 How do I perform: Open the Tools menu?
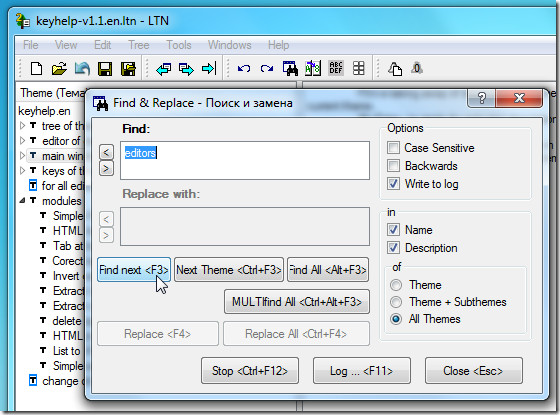click(179, 45)
